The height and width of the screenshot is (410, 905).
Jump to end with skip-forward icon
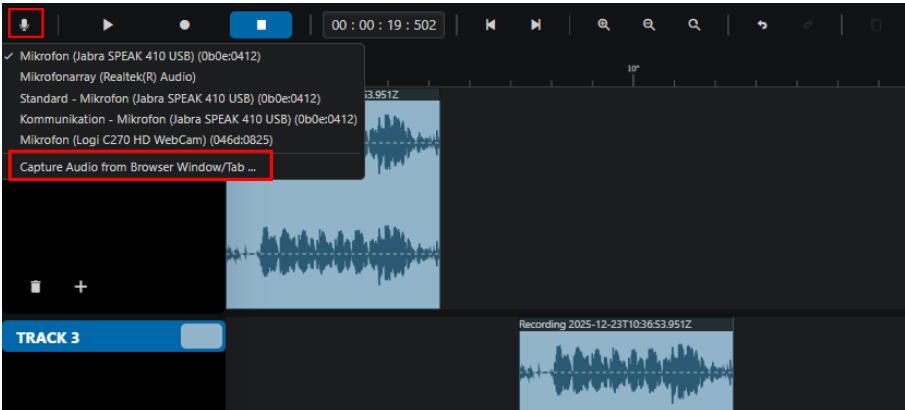coord(536,25)
